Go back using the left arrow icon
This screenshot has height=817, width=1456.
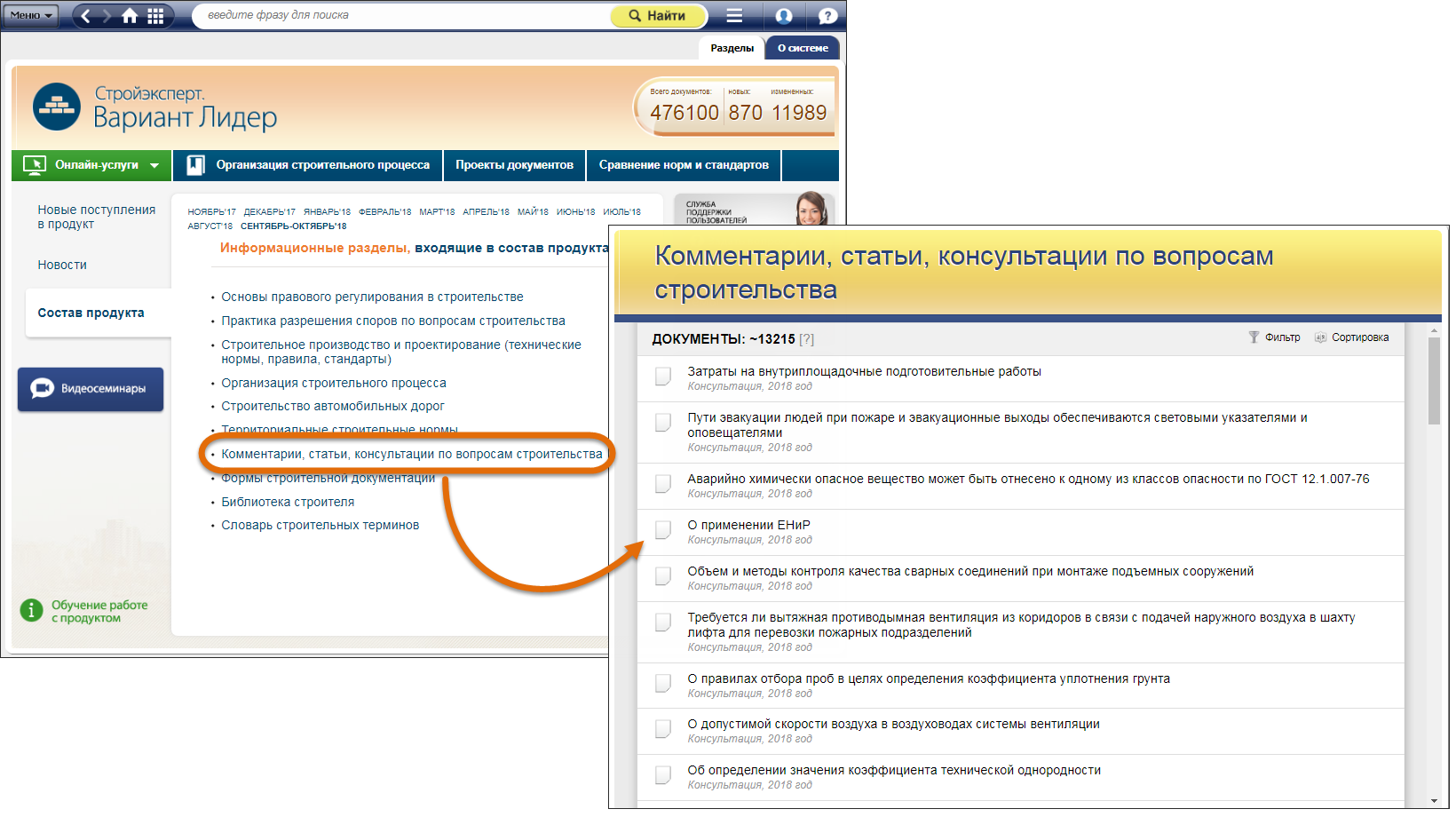click(86, 16)
